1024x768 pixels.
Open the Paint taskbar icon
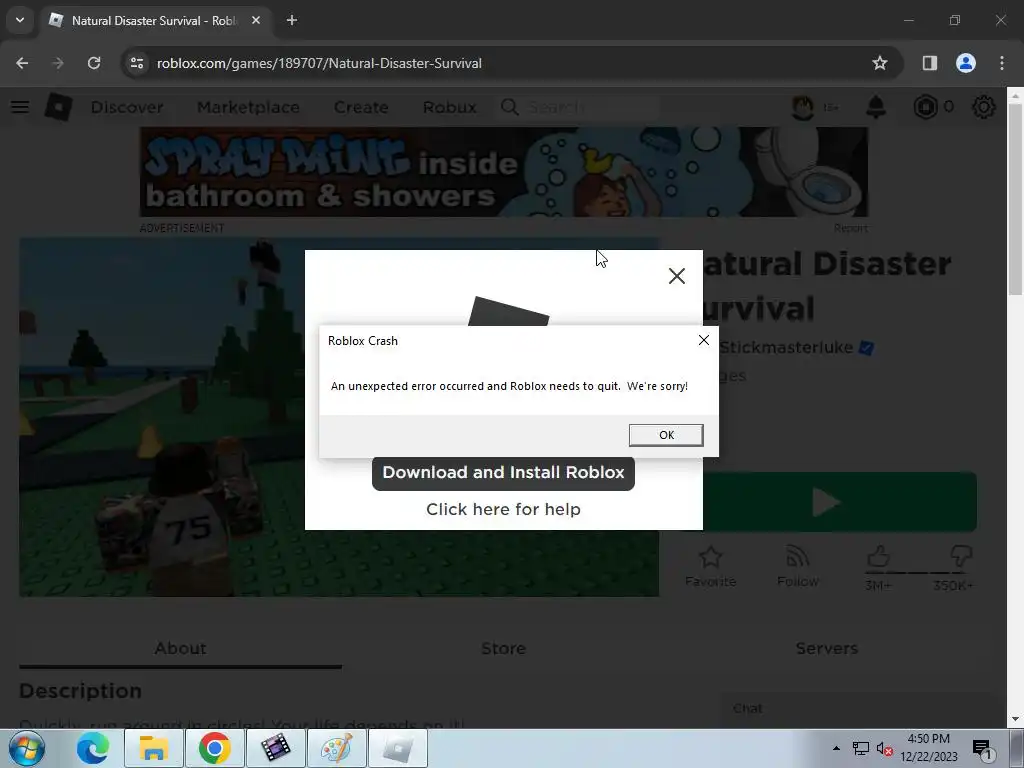coord(336,748)
